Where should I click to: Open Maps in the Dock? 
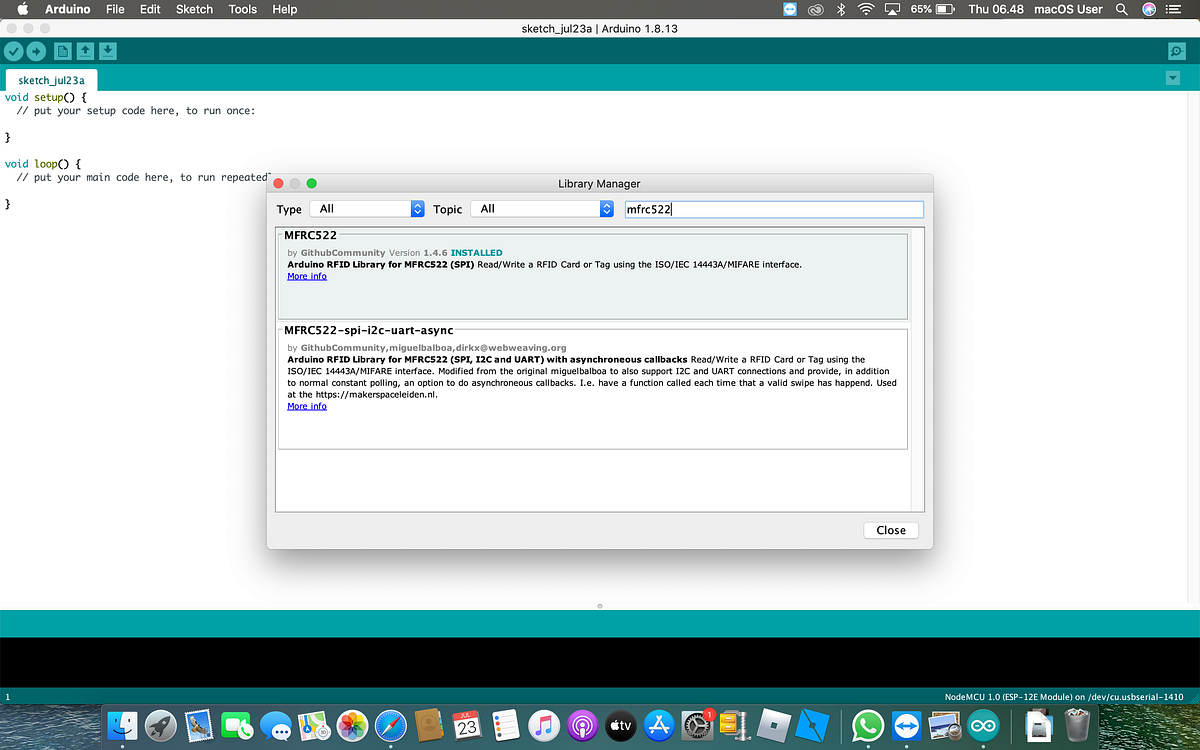click(x=314, y=726)
